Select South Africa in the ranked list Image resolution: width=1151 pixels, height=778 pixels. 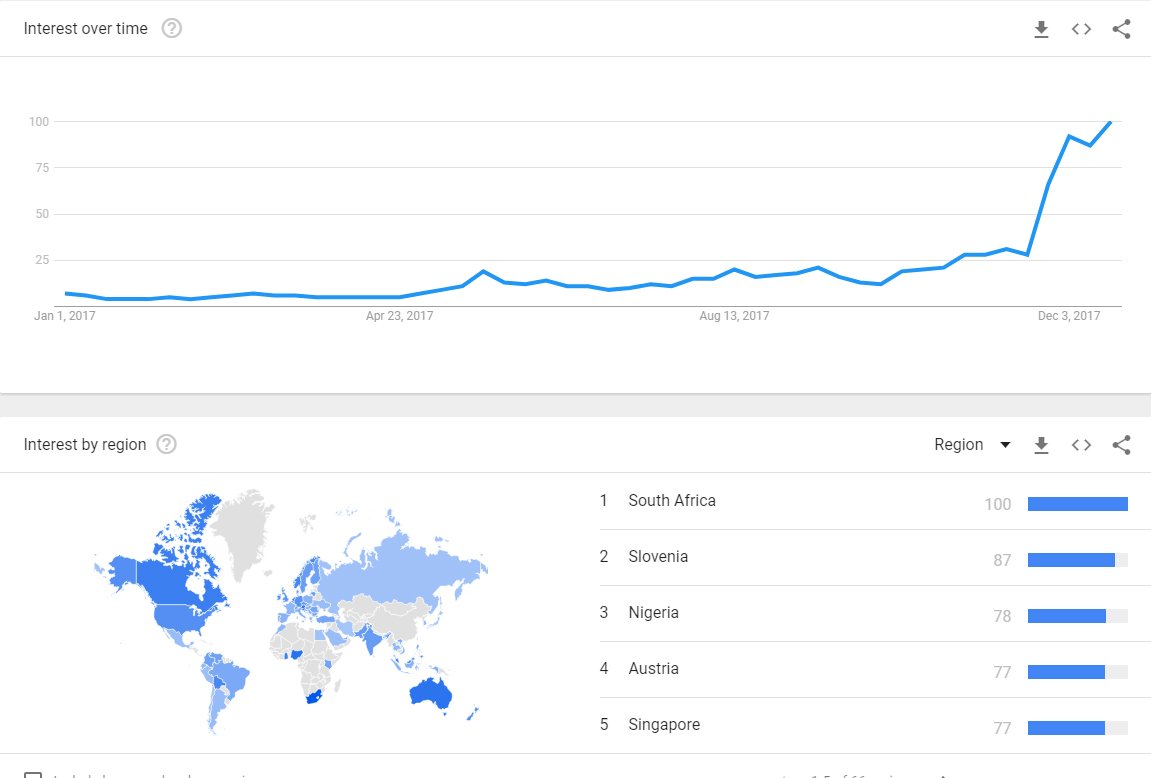coord(672,501)
